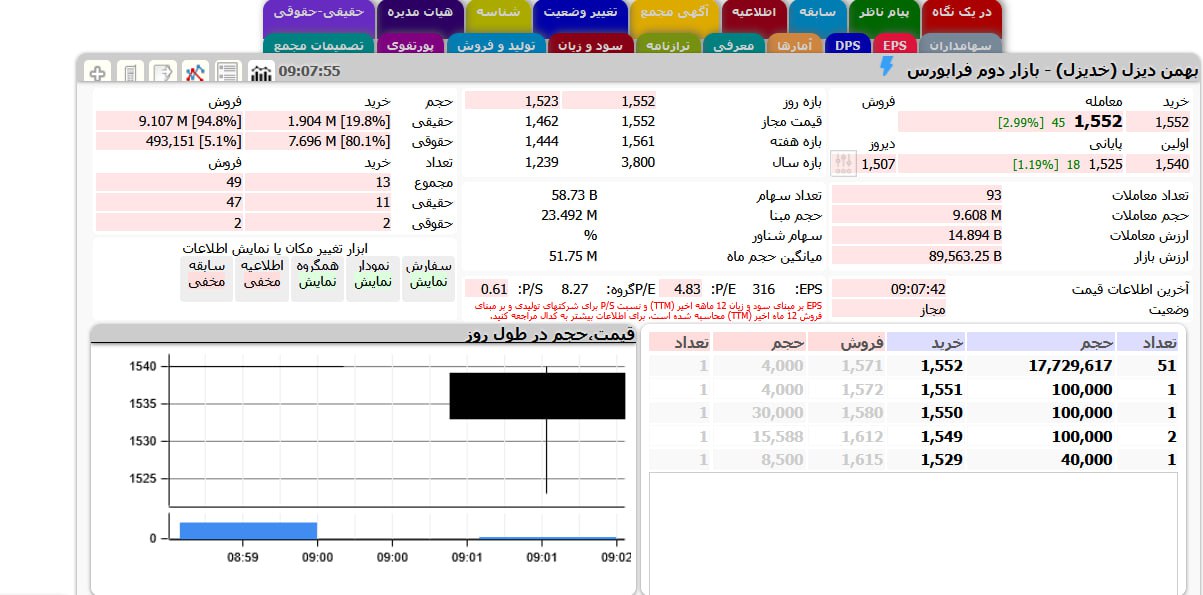Select the dark red اطلاعیه tab at the top
1203x595 pixels.
coord(754,14)
